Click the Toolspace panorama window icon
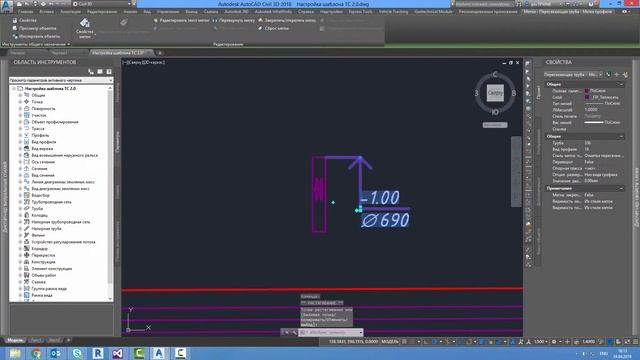The width and height of the screenshot is (640, 360). 100,71
